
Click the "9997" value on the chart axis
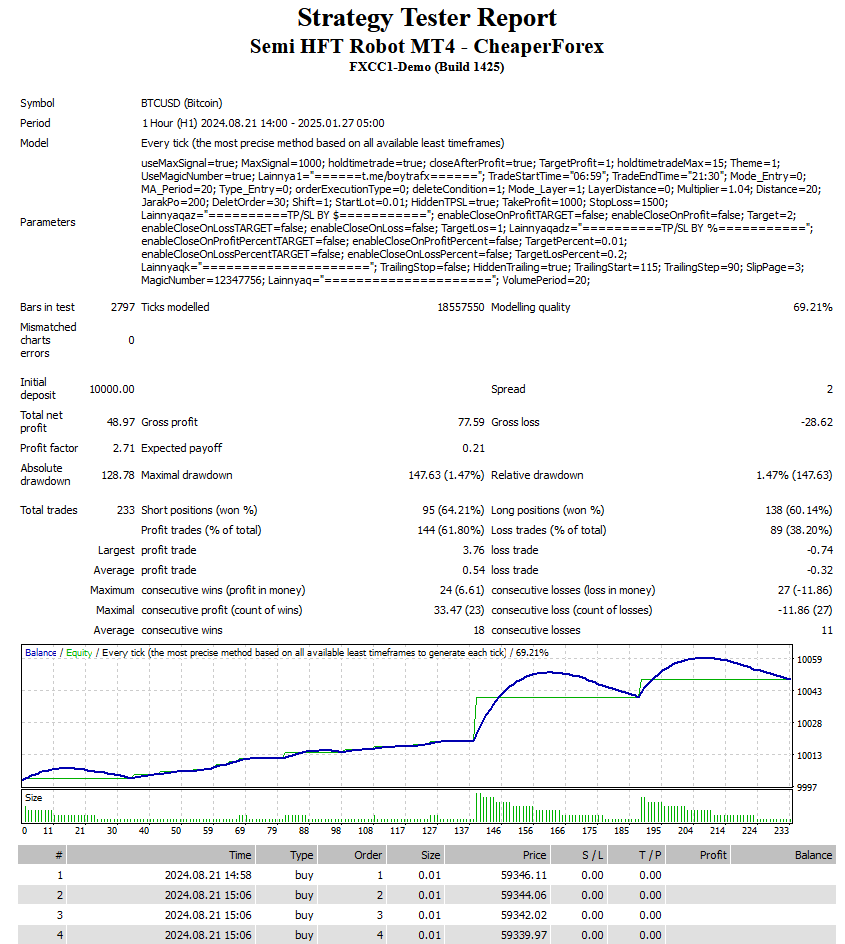(x=807, y=787)
